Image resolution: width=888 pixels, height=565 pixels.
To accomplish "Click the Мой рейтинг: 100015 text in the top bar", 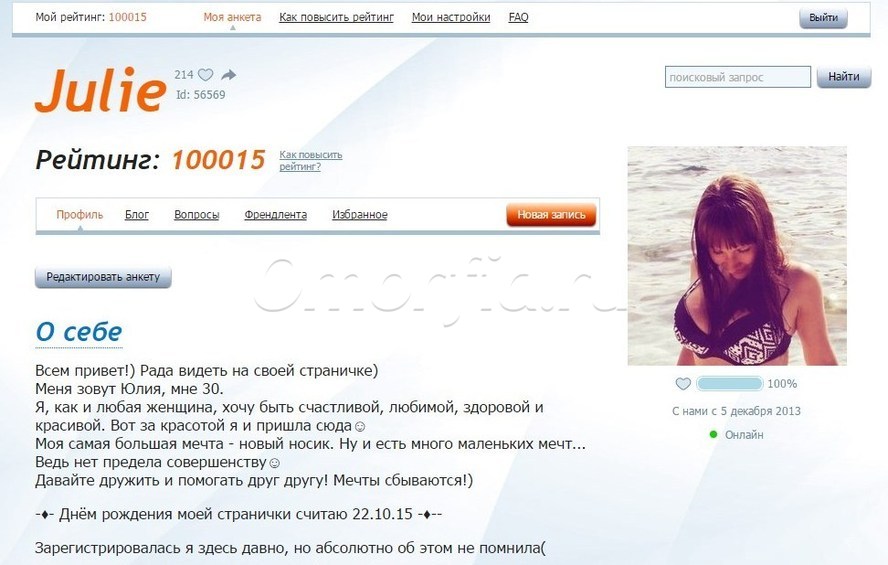I will coord(91,17).
